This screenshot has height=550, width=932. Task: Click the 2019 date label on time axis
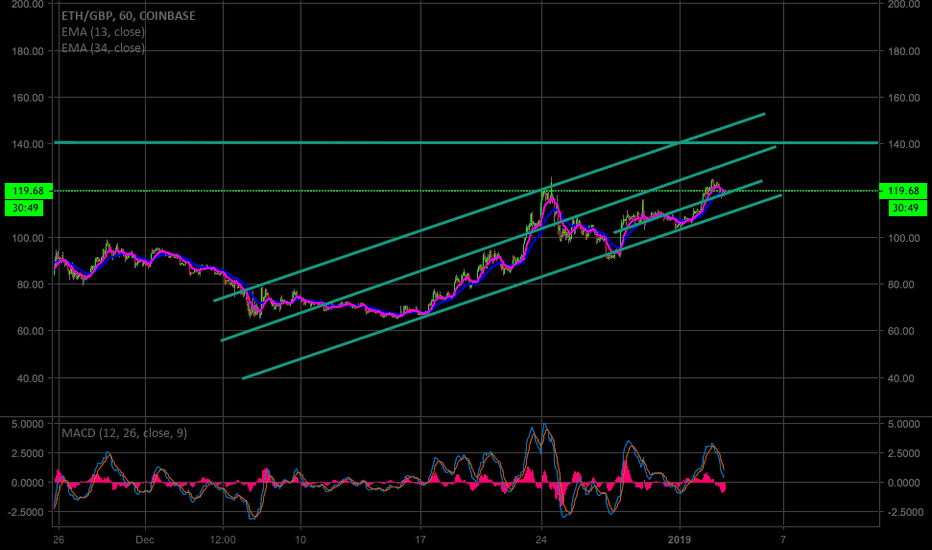[x=679, y=540]
